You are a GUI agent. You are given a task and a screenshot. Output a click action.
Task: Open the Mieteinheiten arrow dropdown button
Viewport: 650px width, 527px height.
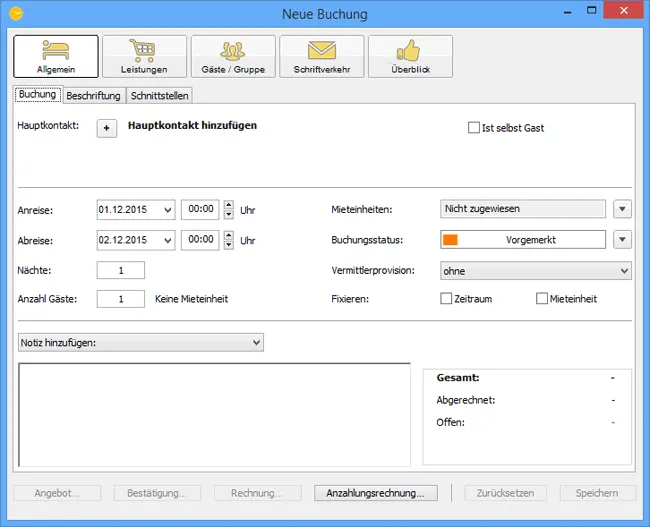click(x=622, y=209)
